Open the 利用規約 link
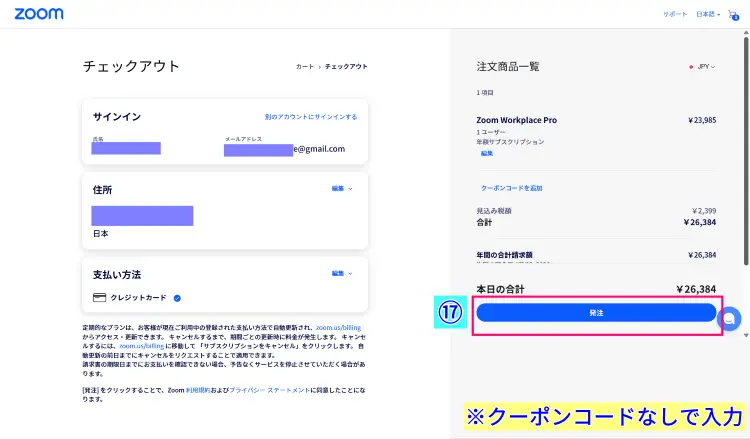The height and width of the screenshot is (439, 750). pos(198,390)
